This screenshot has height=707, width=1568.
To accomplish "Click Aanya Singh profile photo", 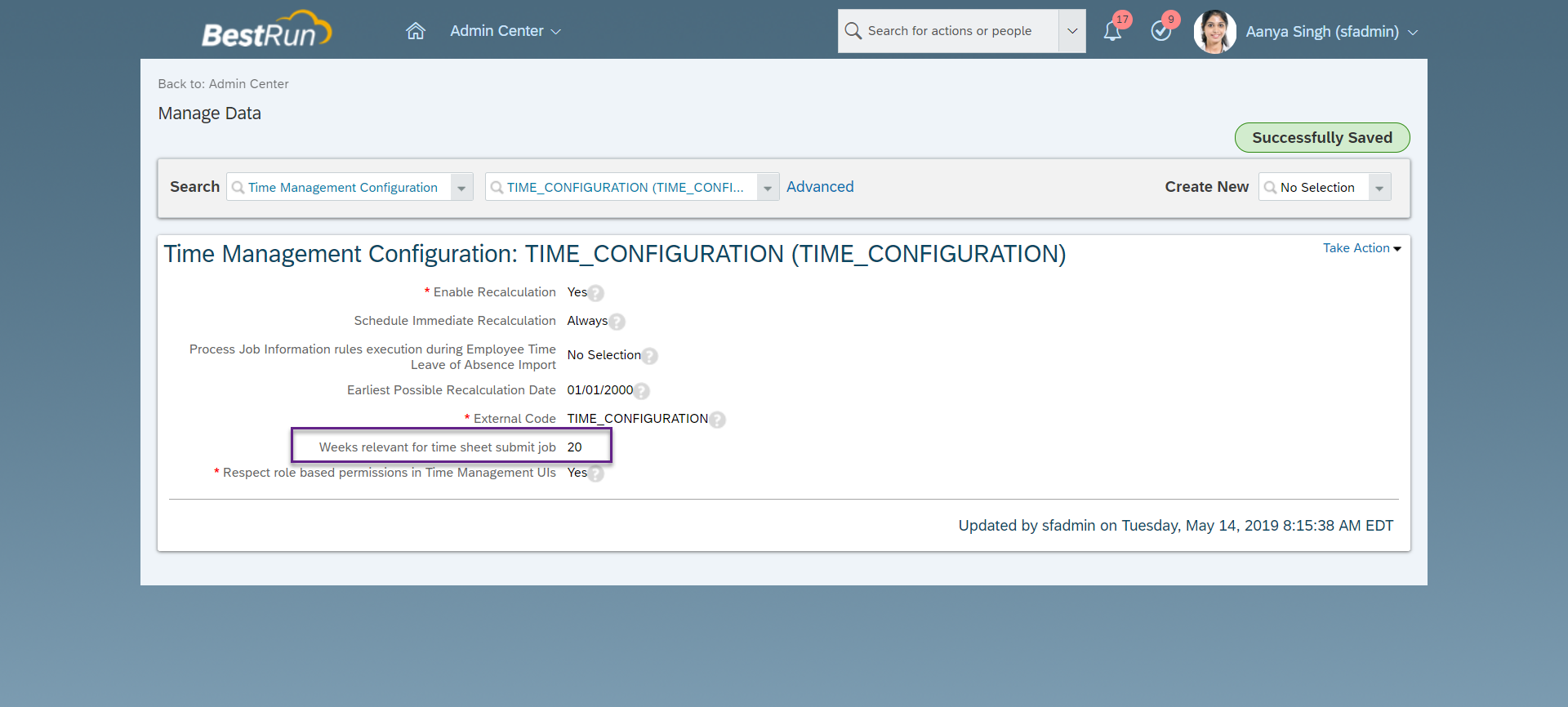I will [x=1214, y=32].
